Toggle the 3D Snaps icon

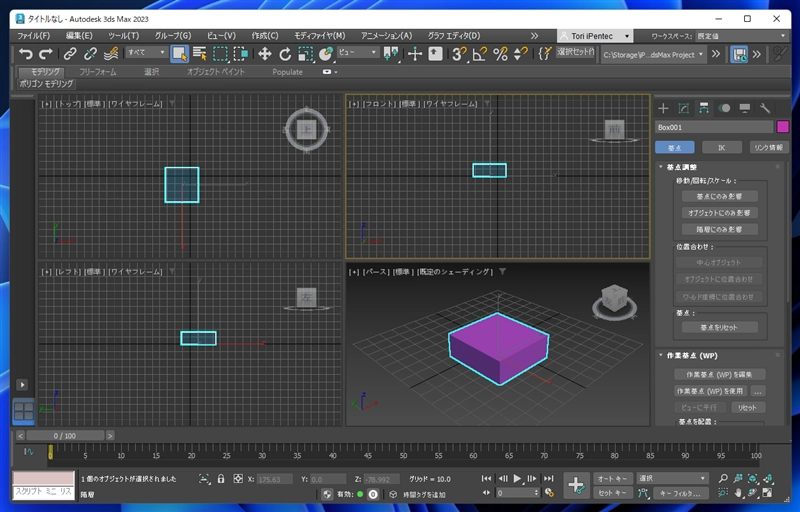(x=459, y=54)
